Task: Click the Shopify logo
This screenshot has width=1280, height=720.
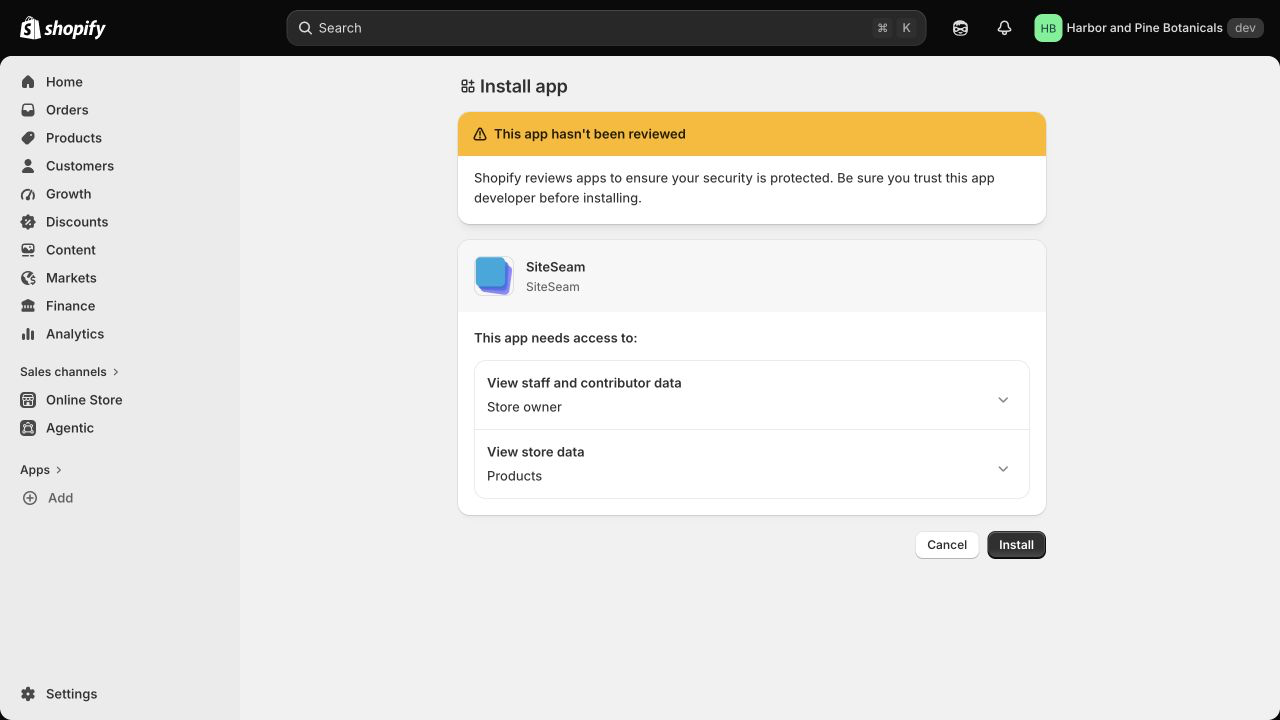Action: tap(63, 28)
